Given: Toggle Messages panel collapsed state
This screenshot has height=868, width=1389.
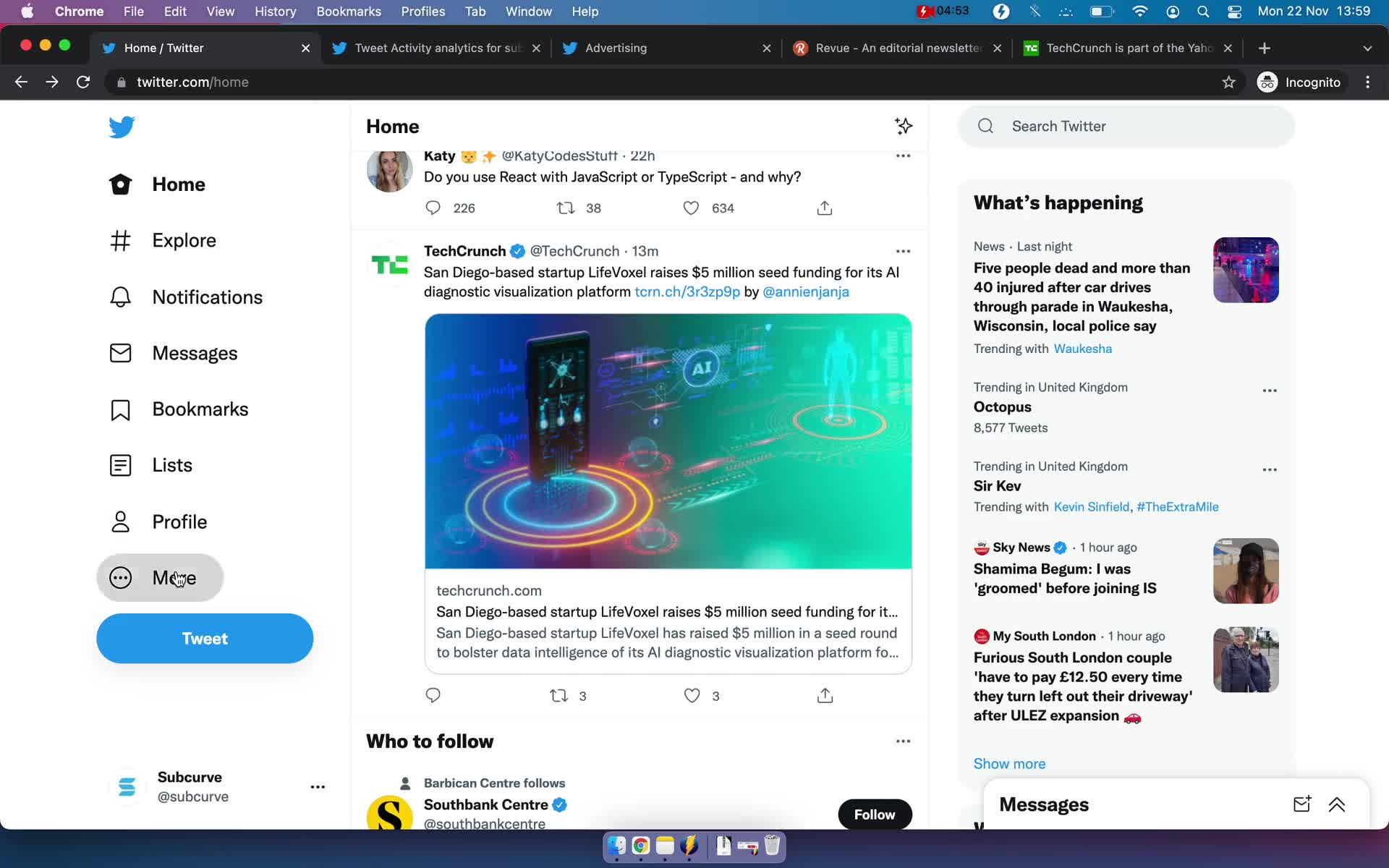Looking at the screenshot, I should pyautogui.click(x=1337, y=803).
